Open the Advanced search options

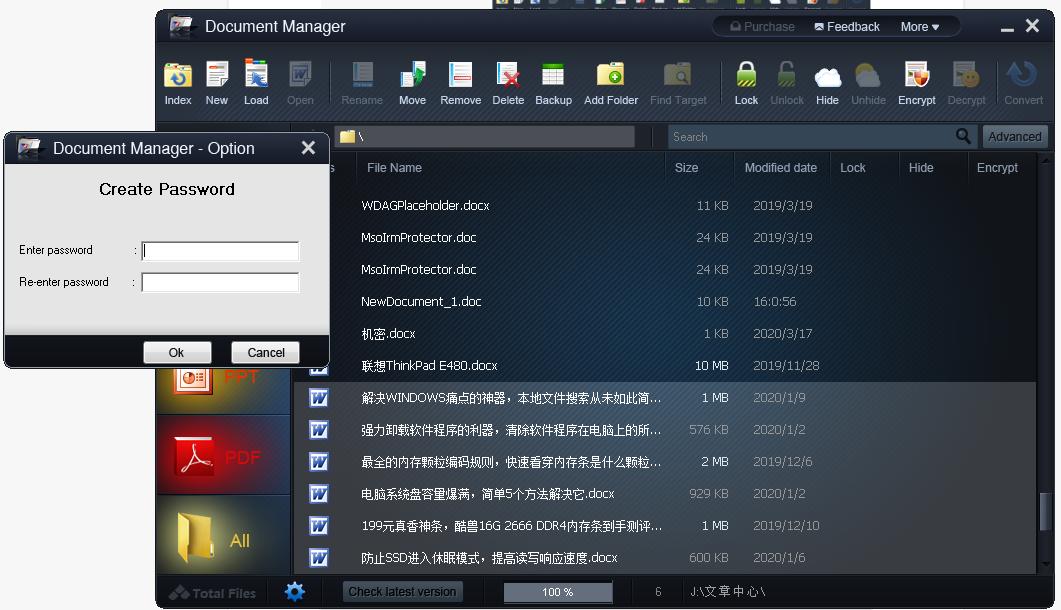[1014, 136]
